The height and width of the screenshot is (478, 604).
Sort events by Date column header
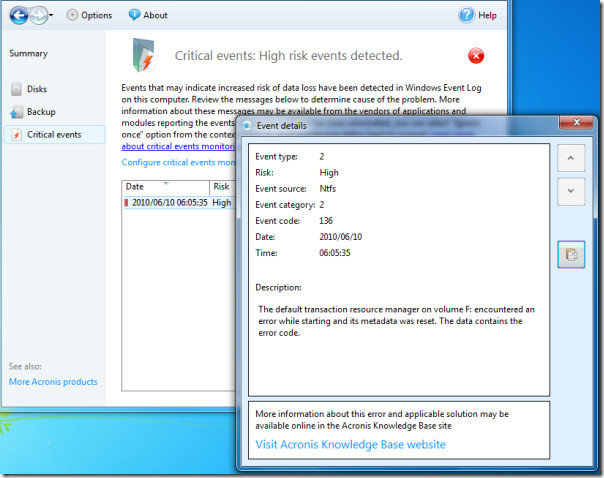pyautogui.click(x=166, y=187)
